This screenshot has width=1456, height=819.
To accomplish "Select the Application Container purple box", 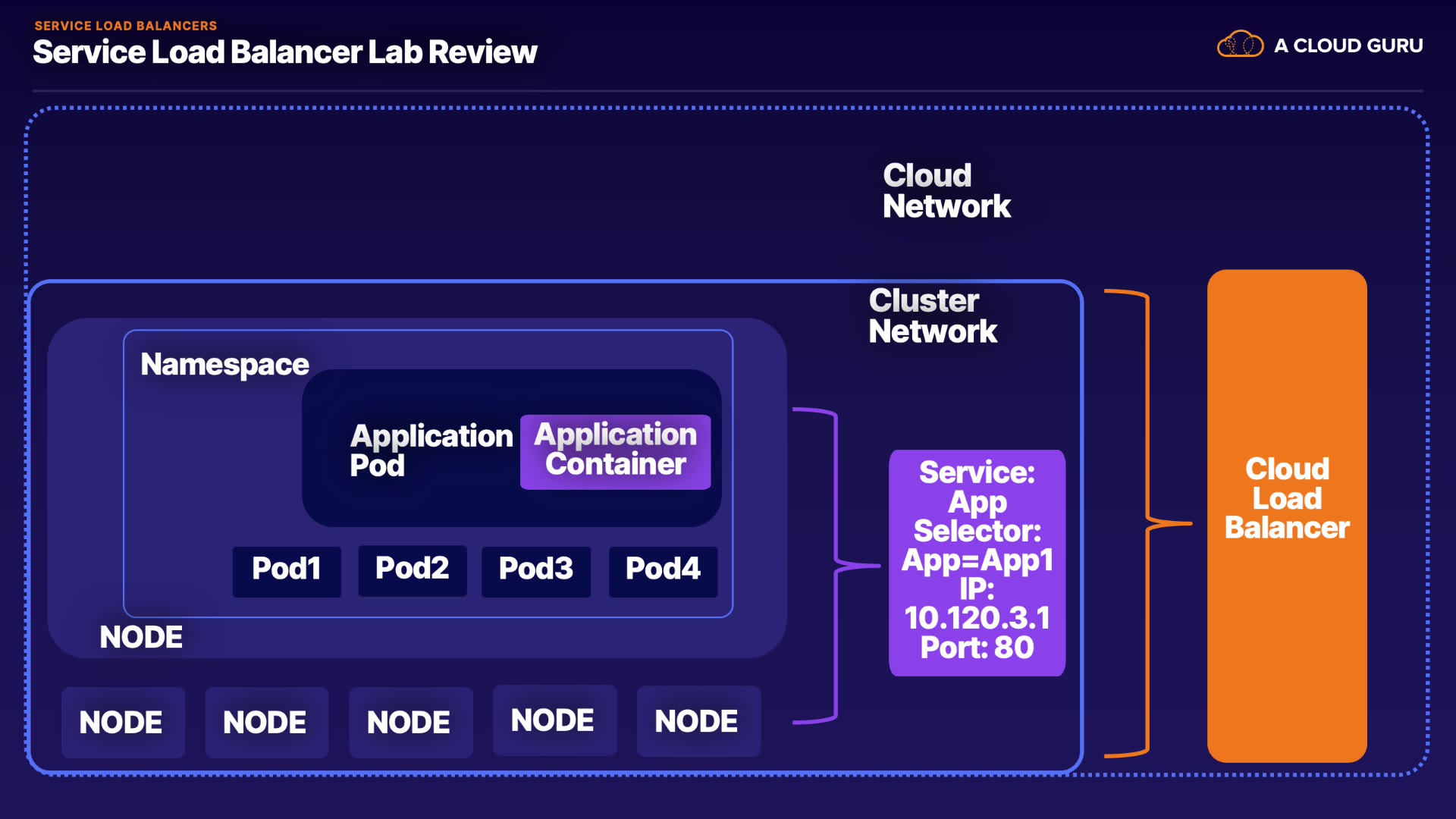I will pyautogui.click(x=615, y=451).
